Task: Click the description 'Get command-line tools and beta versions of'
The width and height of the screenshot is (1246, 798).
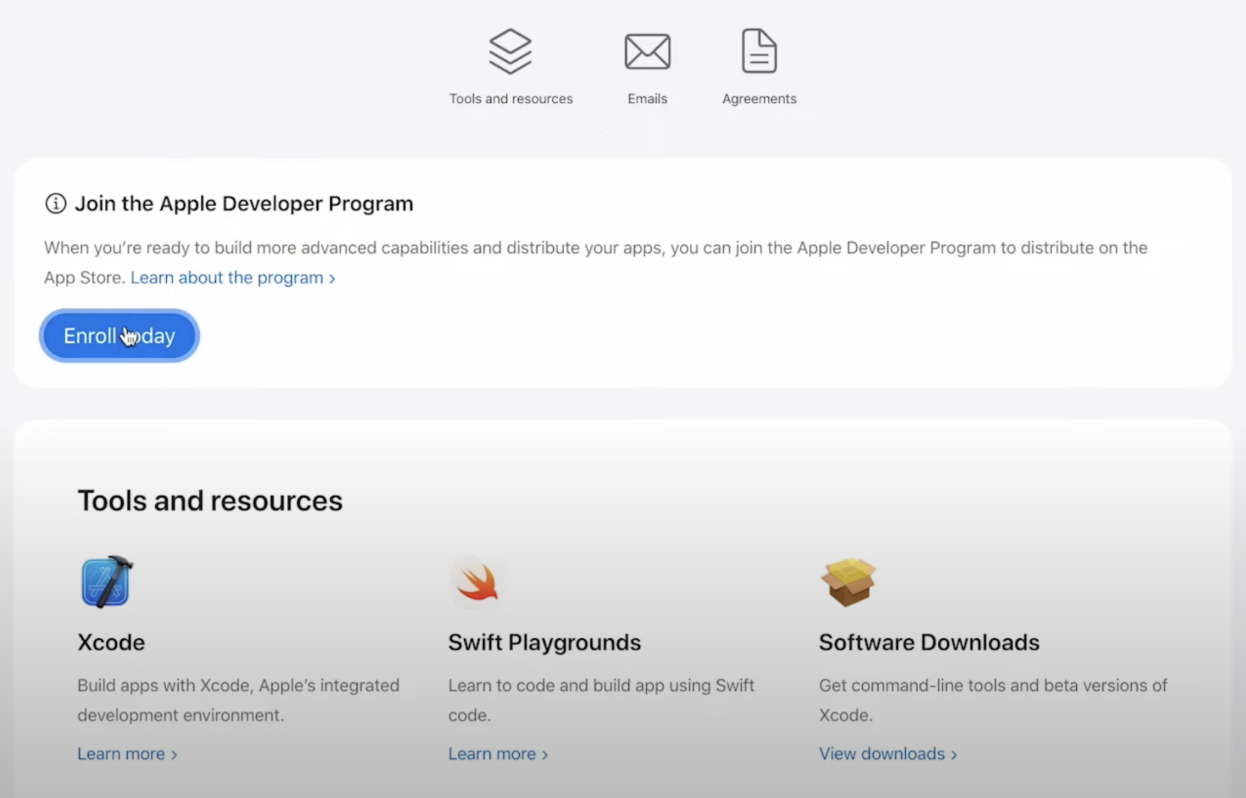Action: click(993, 686)
